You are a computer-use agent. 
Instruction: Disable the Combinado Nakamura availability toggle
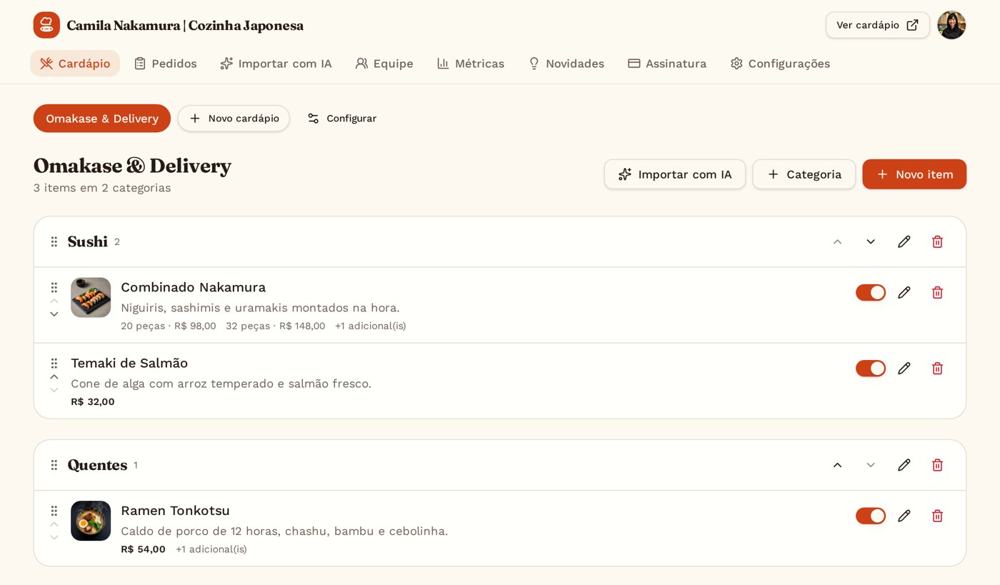point(871,293)
